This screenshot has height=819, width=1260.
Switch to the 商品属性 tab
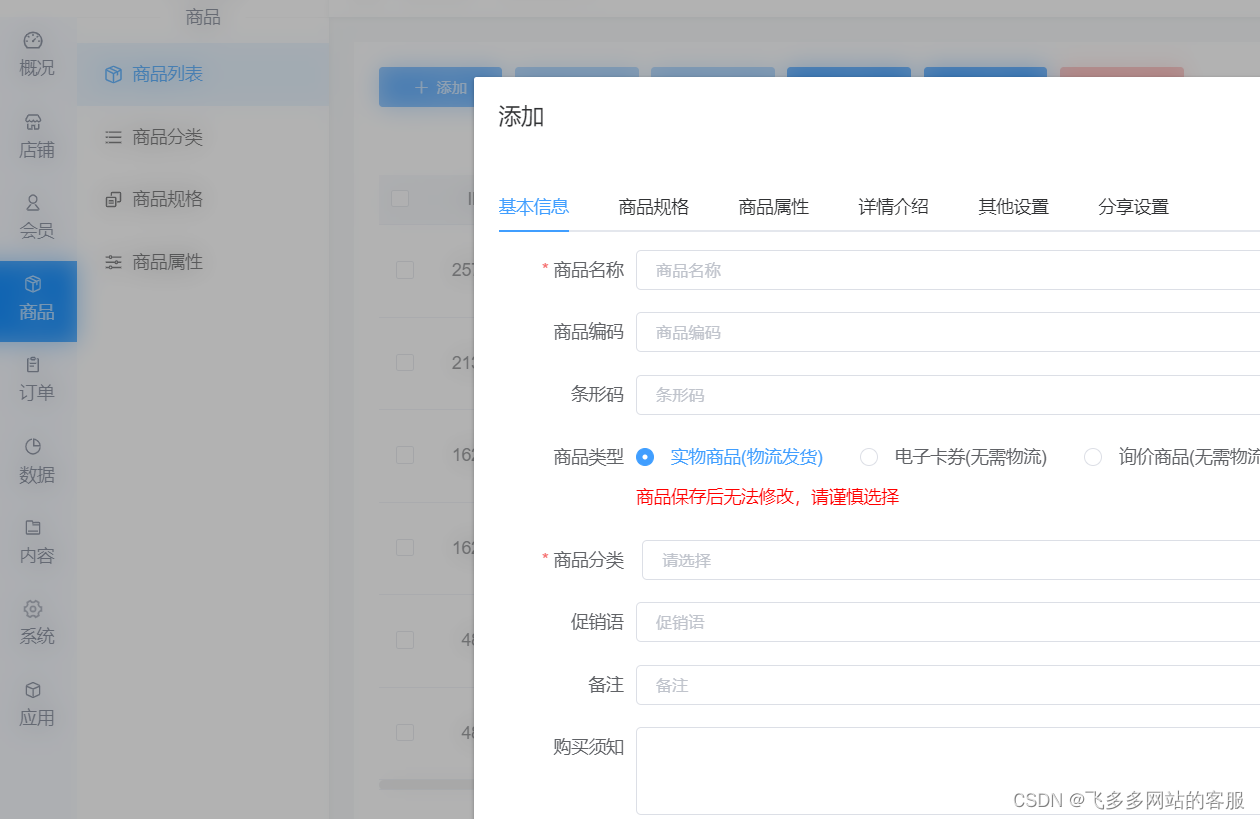(774, 207)
